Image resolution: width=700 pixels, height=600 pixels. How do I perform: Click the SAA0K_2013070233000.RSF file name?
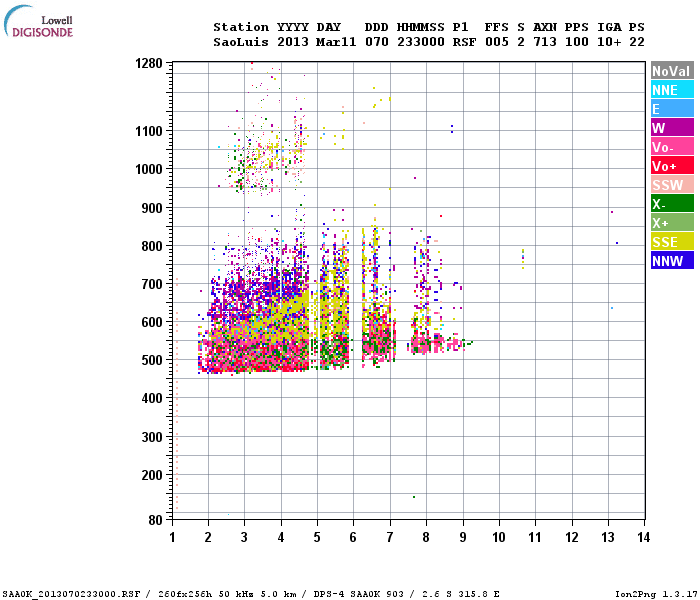tap(72, 594)
